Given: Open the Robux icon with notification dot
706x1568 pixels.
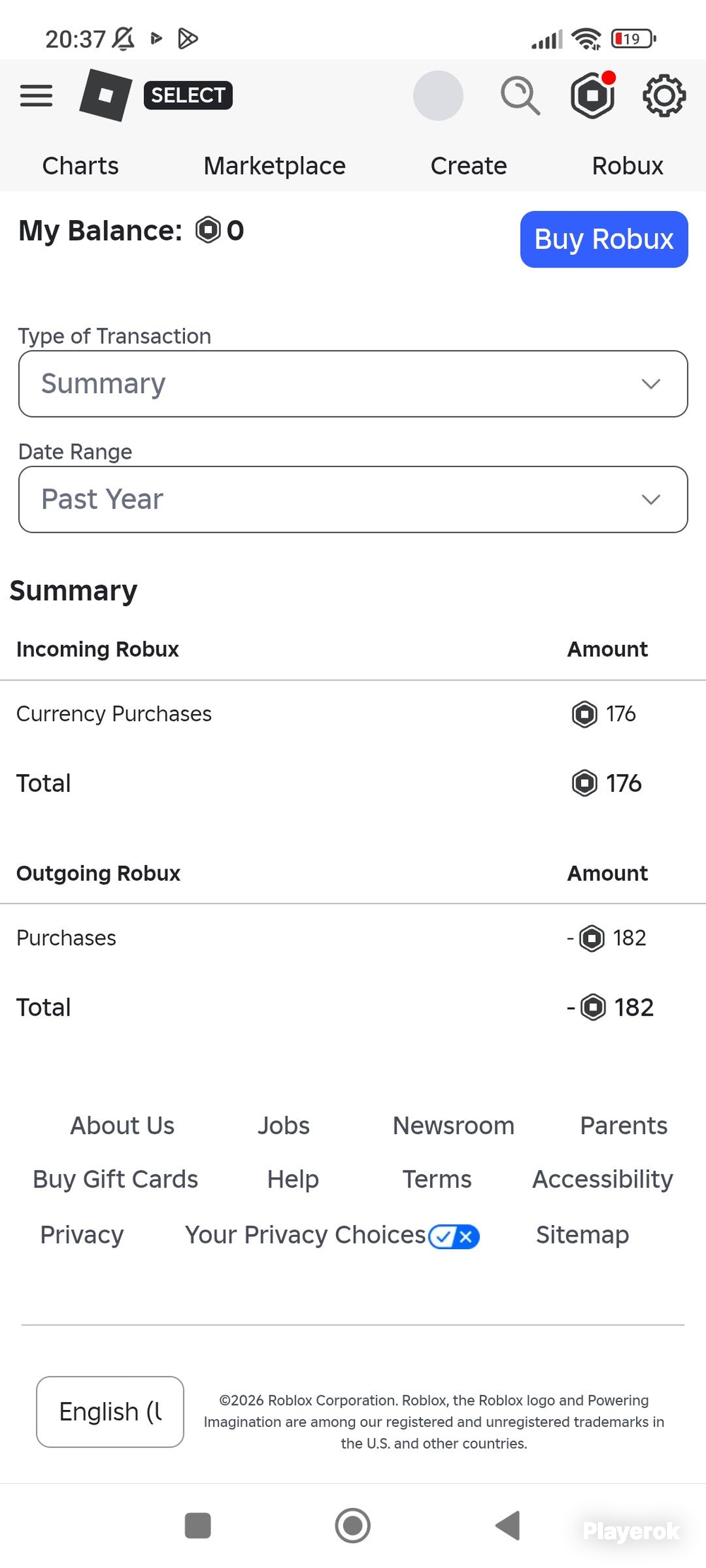Looking at the screenshot, I should pos(593,95).
